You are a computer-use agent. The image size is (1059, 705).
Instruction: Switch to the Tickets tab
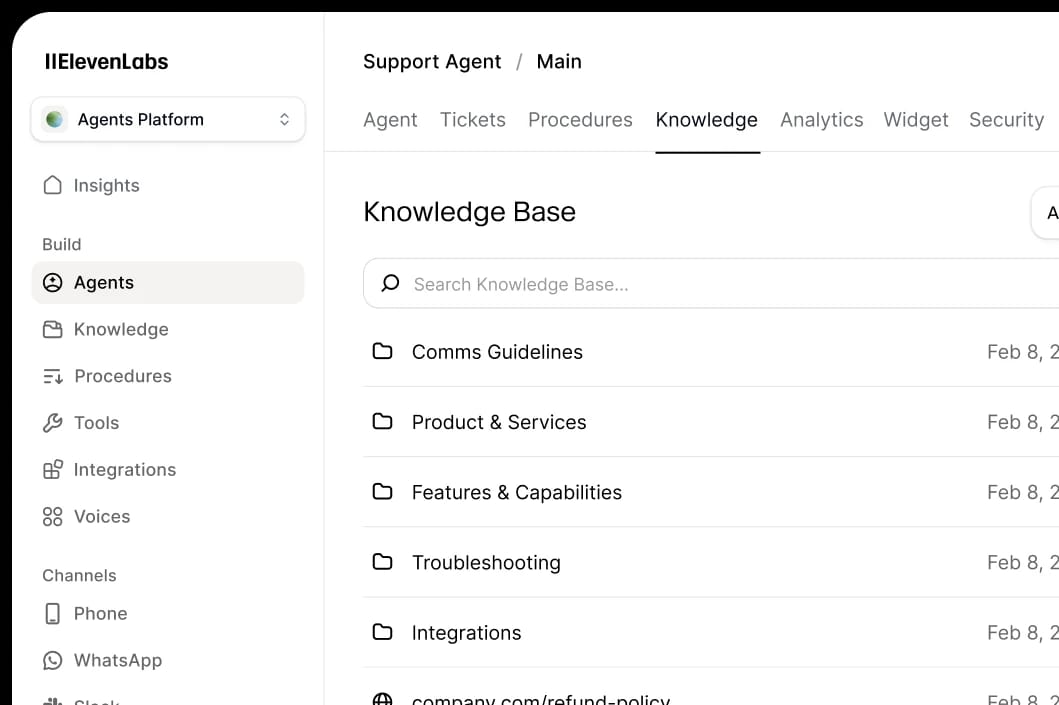[473, 119]
